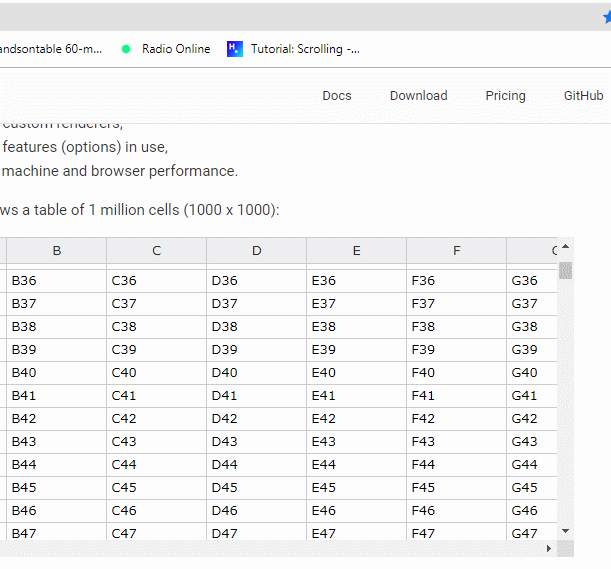The height and width of the screenshot is (569, 611).
Task: Select cell D36
Action: (x=256, y=281)
